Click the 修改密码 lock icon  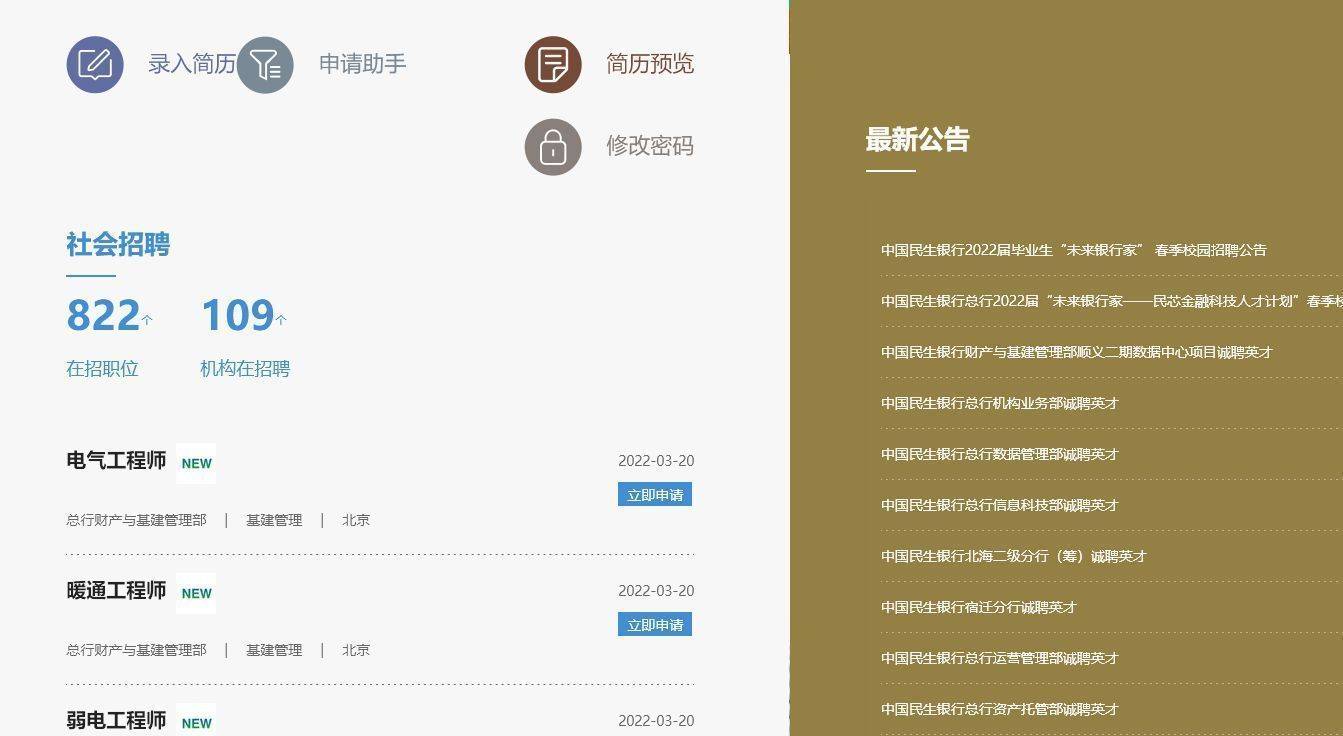(553, 147)
